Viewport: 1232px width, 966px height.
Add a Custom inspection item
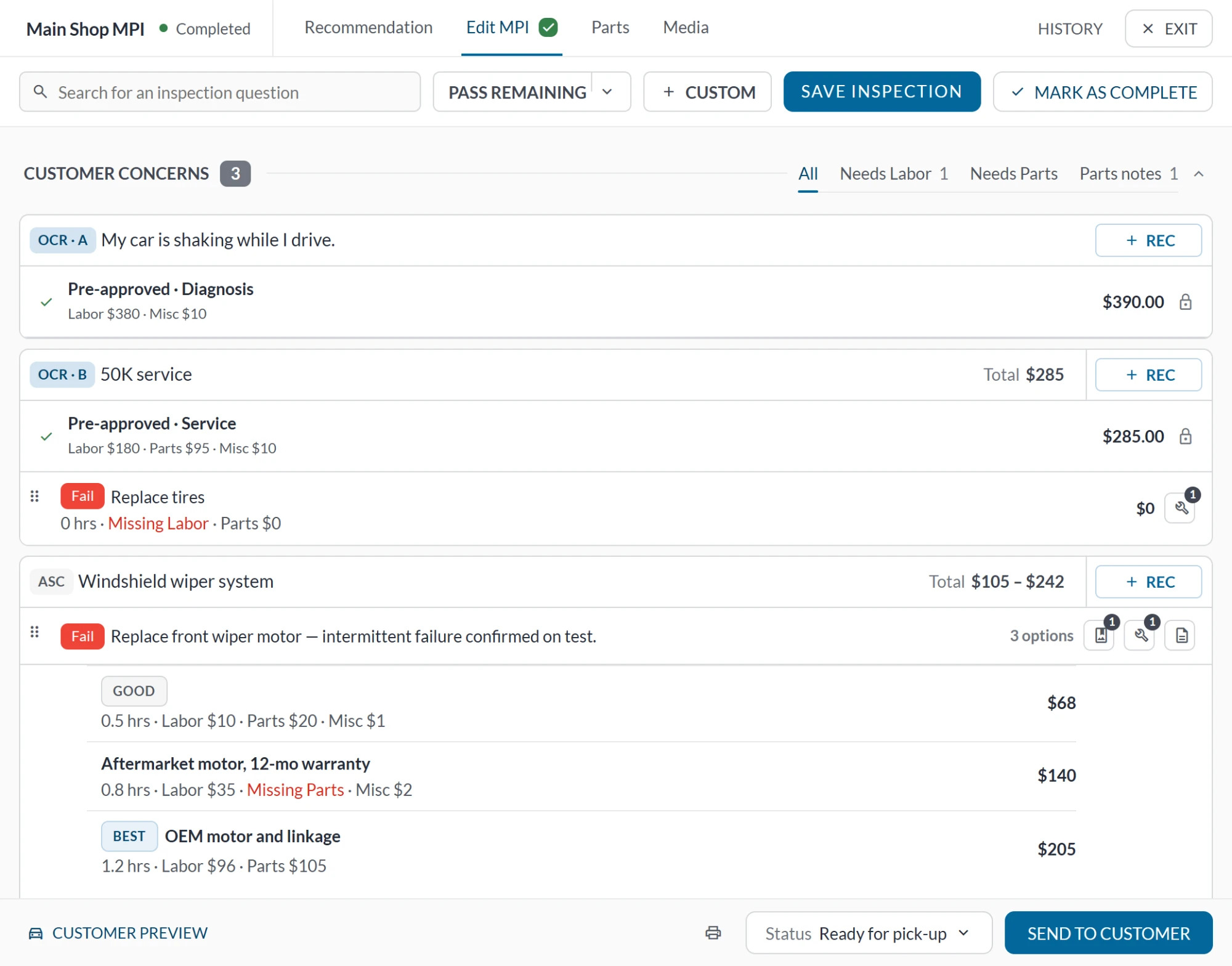(707, 92)
